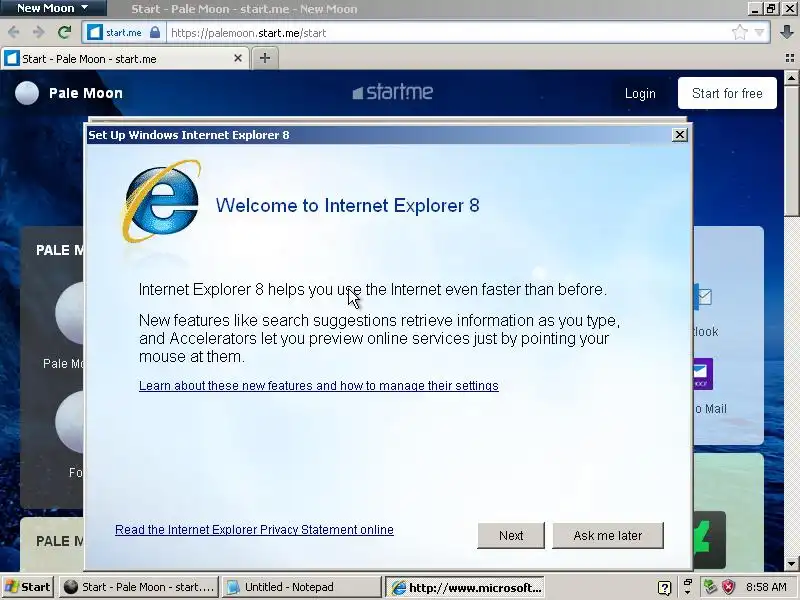
Task: Click the help question mark tray icon
Action: [664, 588]
